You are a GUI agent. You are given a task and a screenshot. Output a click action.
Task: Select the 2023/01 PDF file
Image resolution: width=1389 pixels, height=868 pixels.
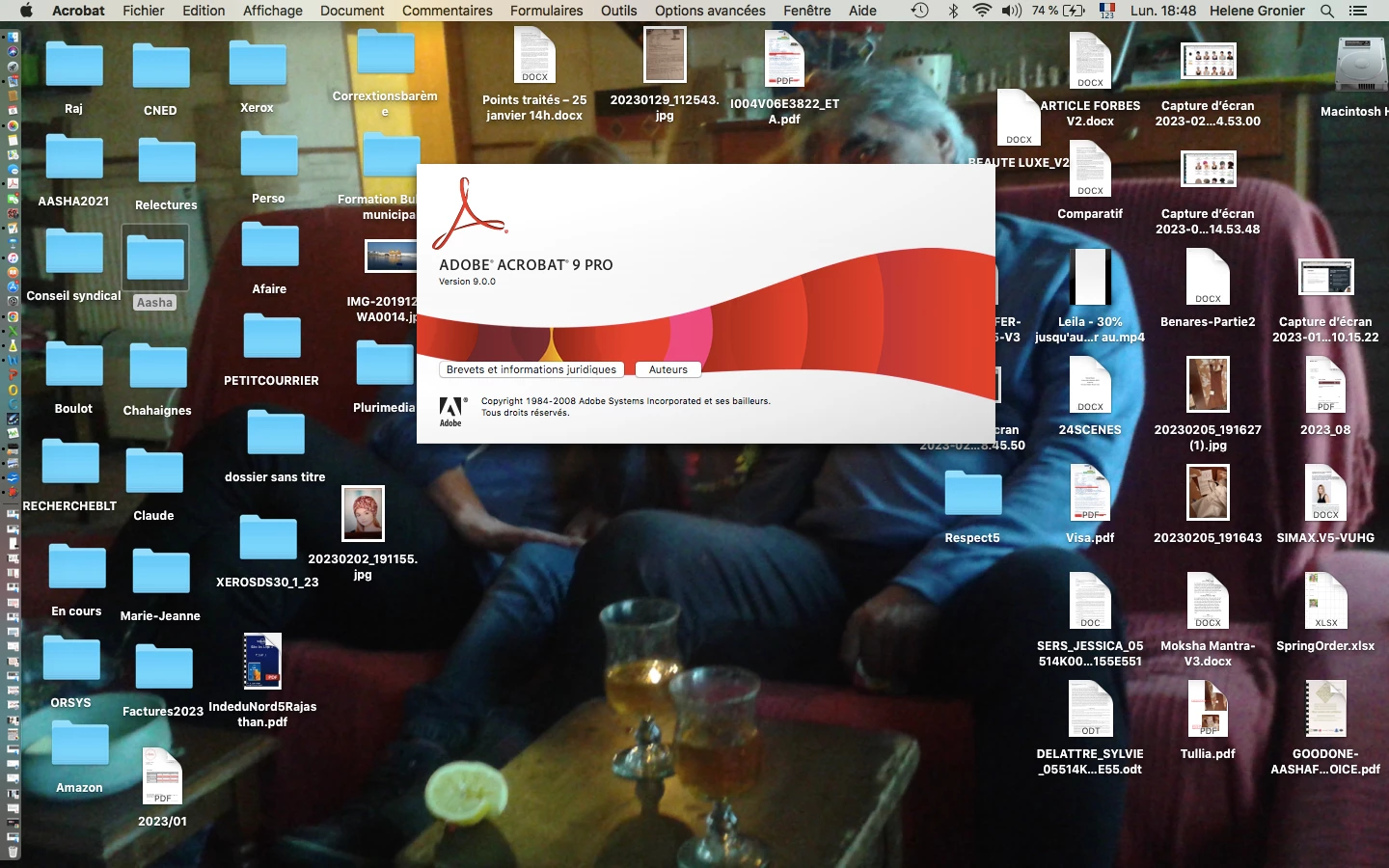[162, 776]
